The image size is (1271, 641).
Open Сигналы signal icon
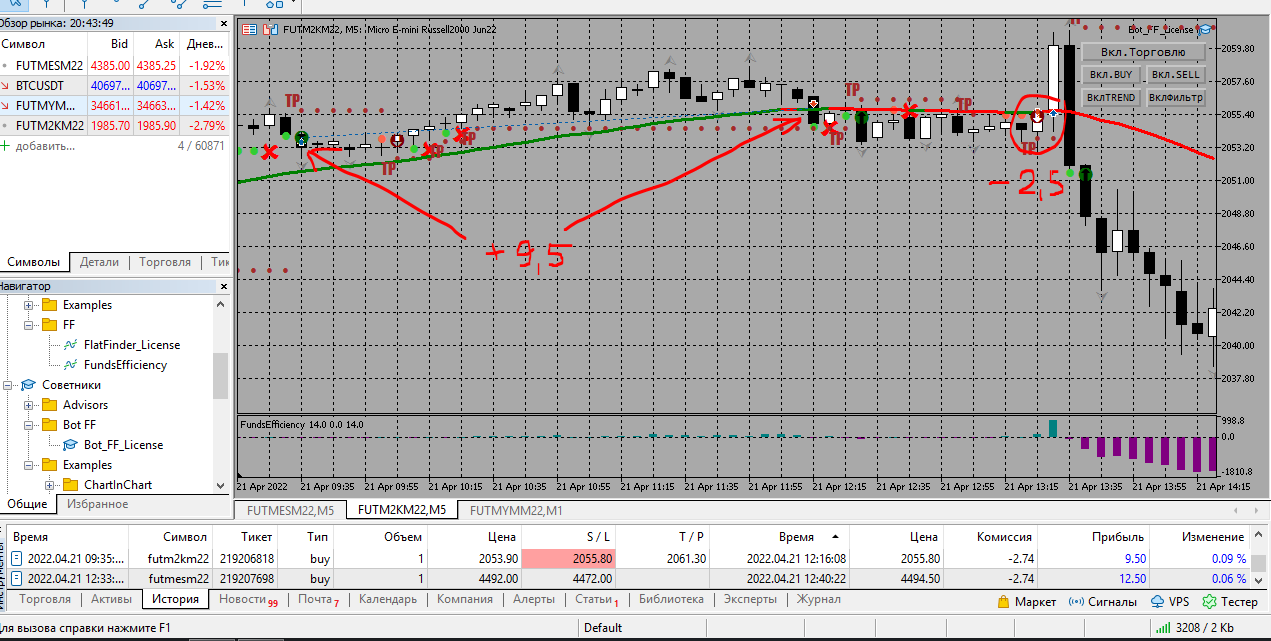pos(1077,602)
